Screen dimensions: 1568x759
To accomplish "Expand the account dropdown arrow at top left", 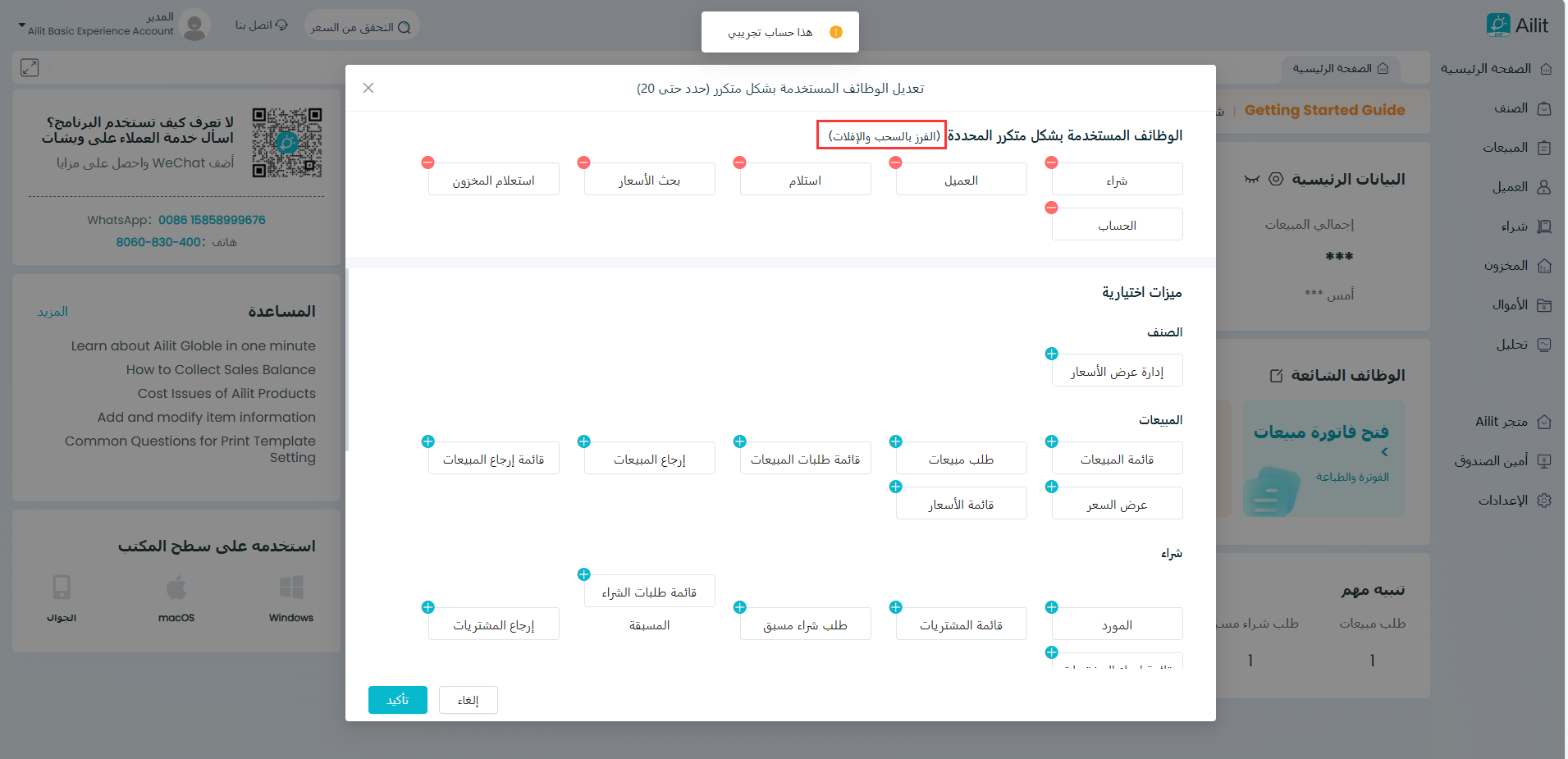I will [x=22, y=26].
